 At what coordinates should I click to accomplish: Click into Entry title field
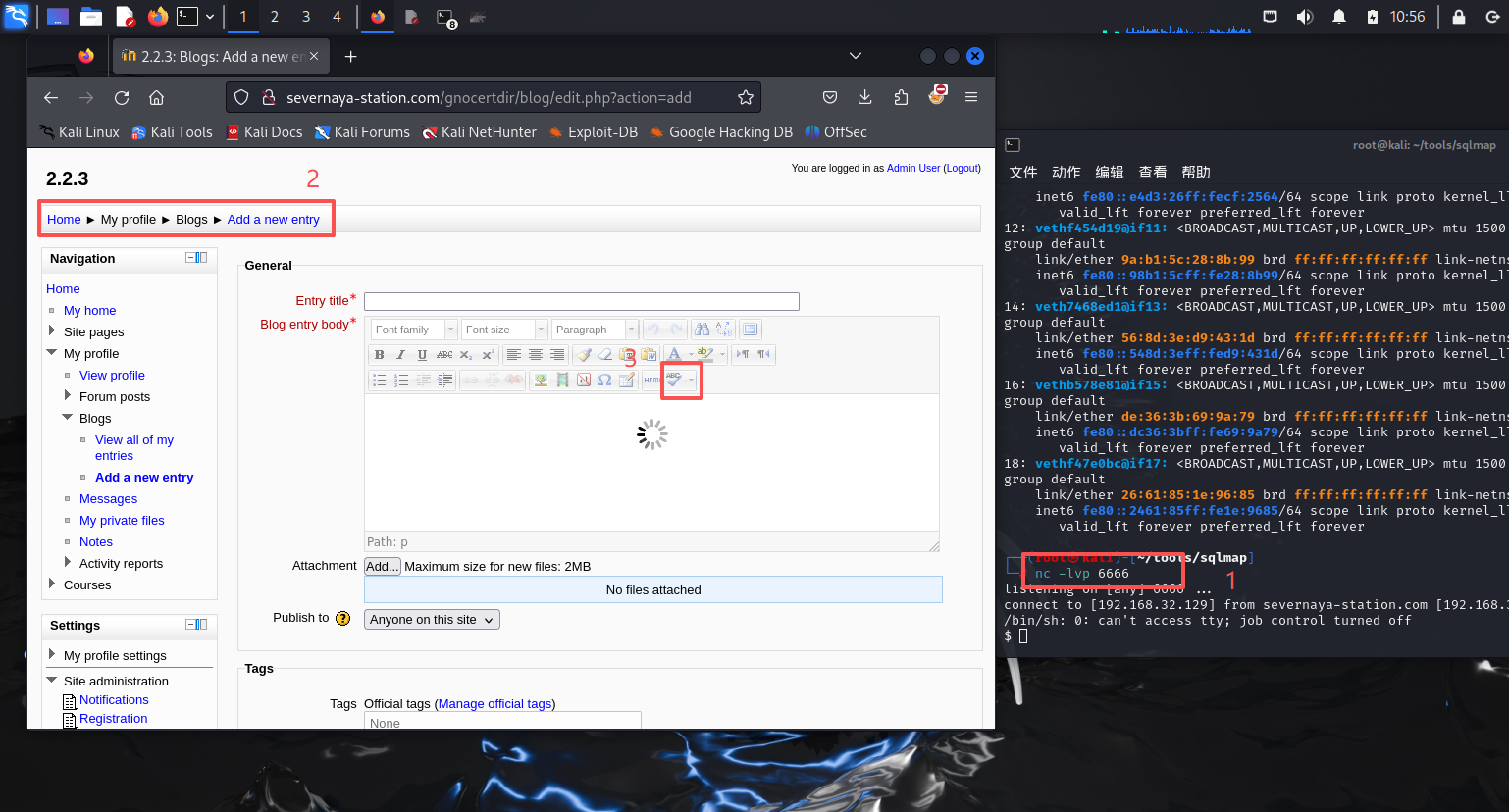click(582, 301)
